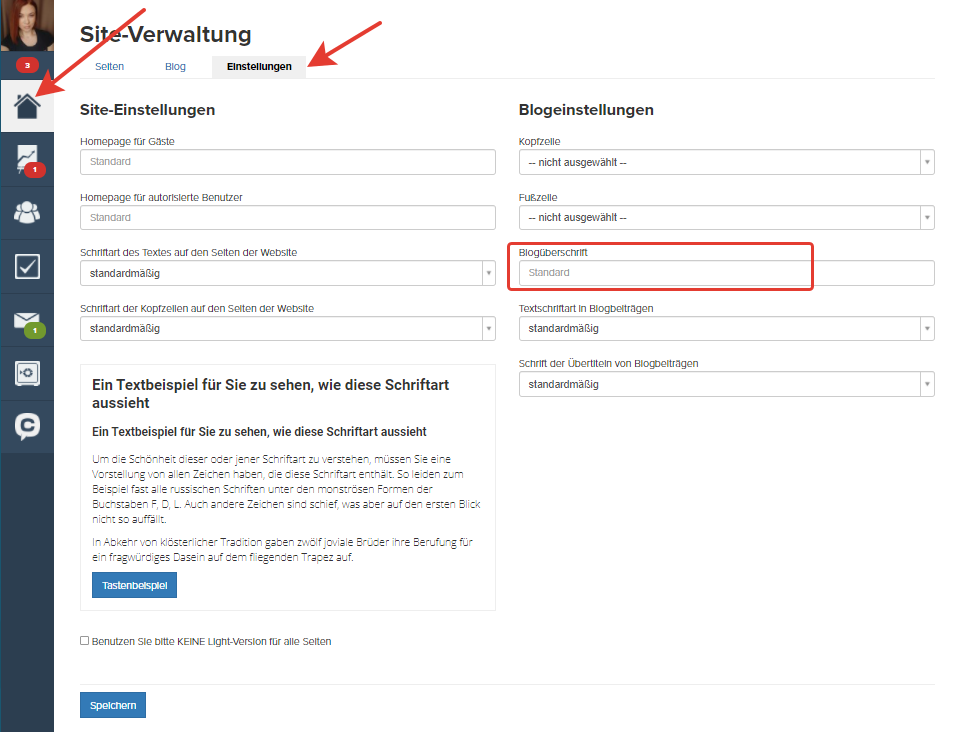Click the Tastenbeispiel button
Image resolution: width=966 pixels, height=732 pixels.
click(x=134, y=585)
